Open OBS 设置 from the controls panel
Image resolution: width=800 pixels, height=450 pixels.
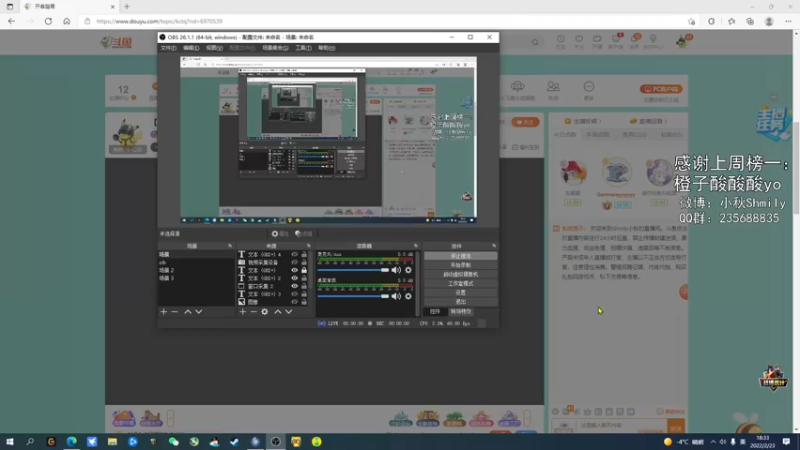pos(461,293)
